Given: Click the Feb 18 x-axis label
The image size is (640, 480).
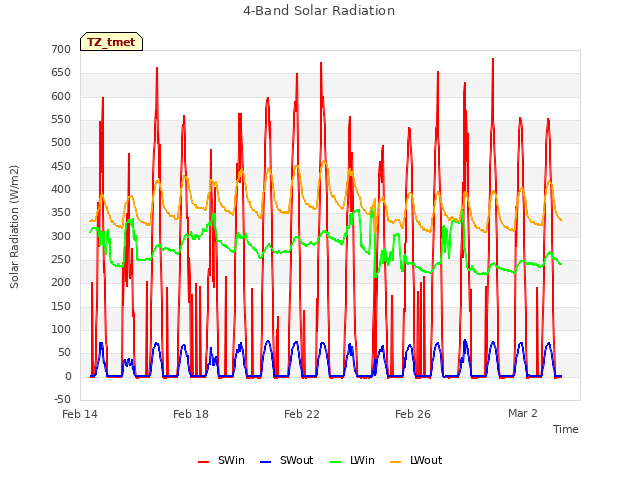Looking at the screenshot, I should pyautogui.click(x=191, y=414).
